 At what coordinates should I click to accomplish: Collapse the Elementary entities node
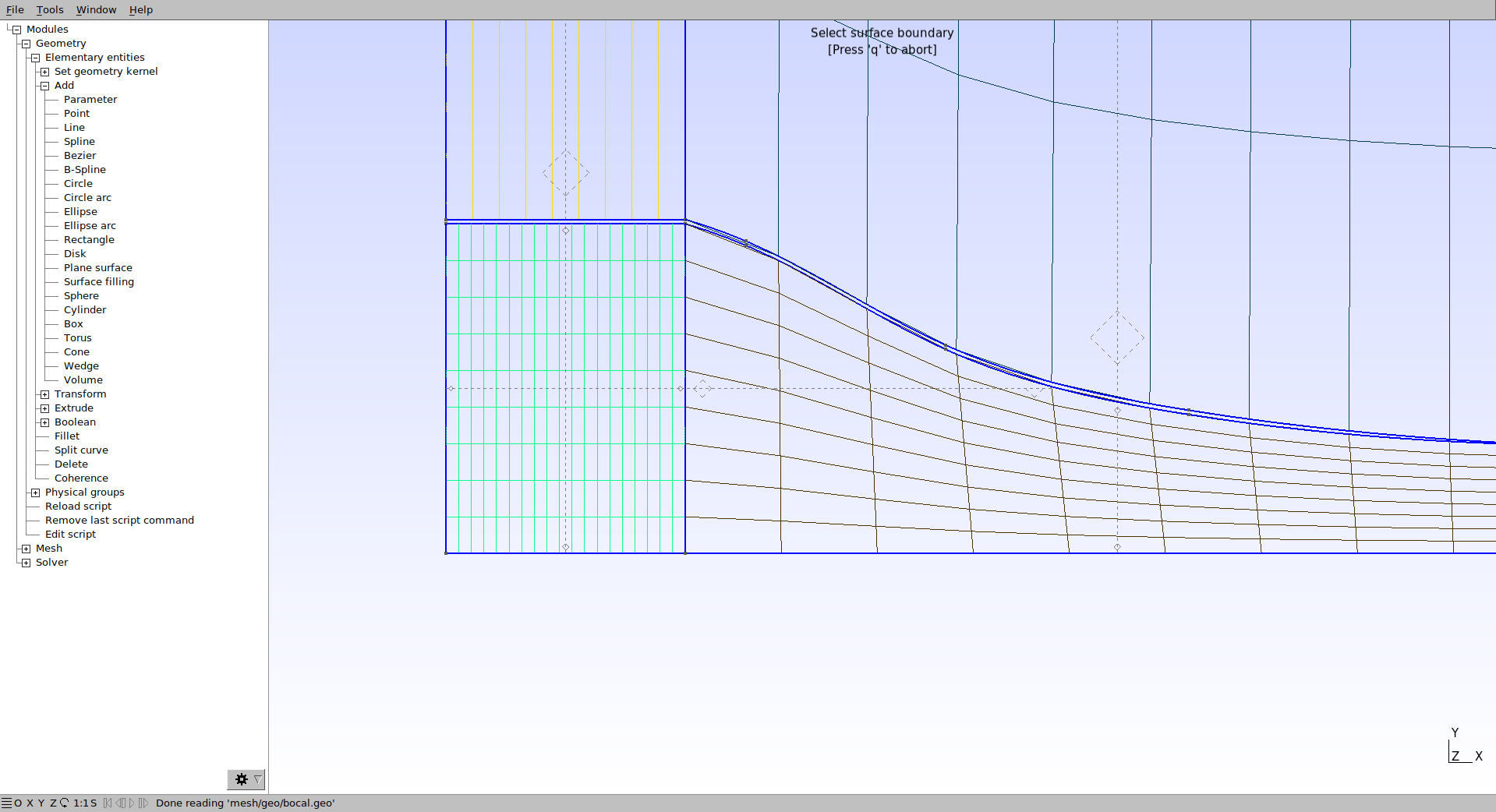pos(35,58)
